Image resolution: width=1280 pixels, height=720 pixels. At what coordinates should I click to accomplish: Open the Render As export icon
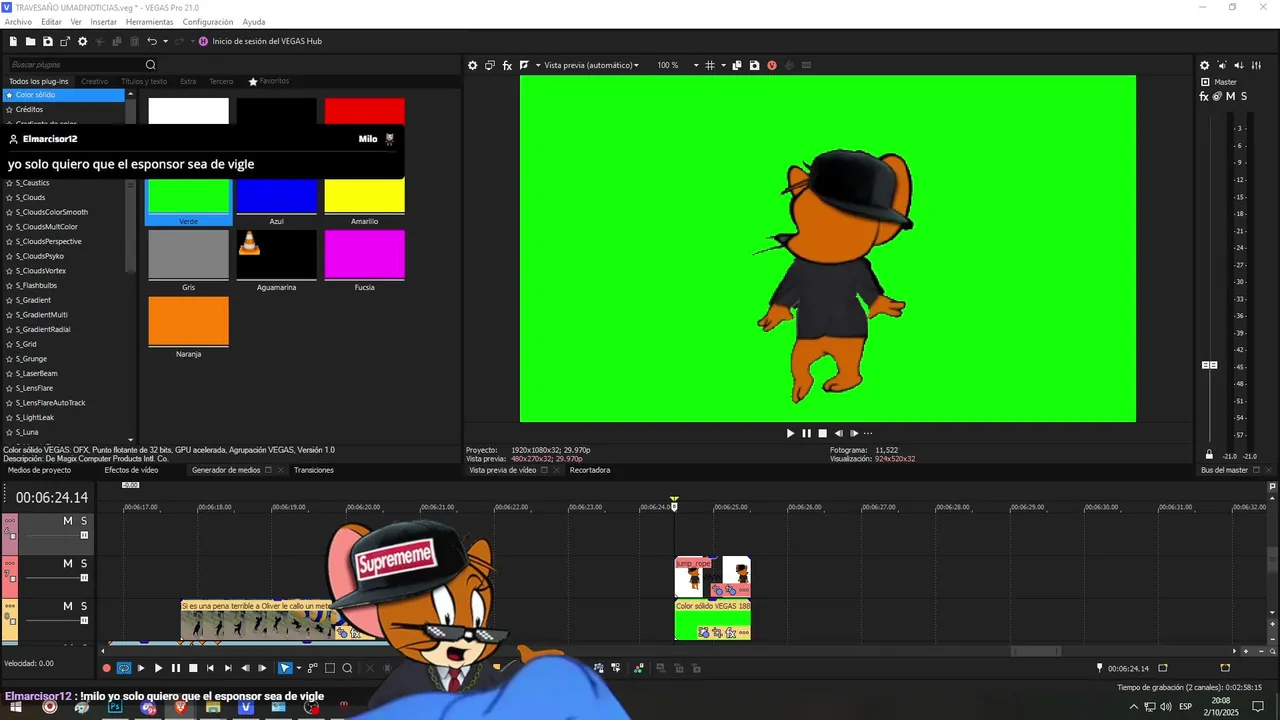point(65,41)
